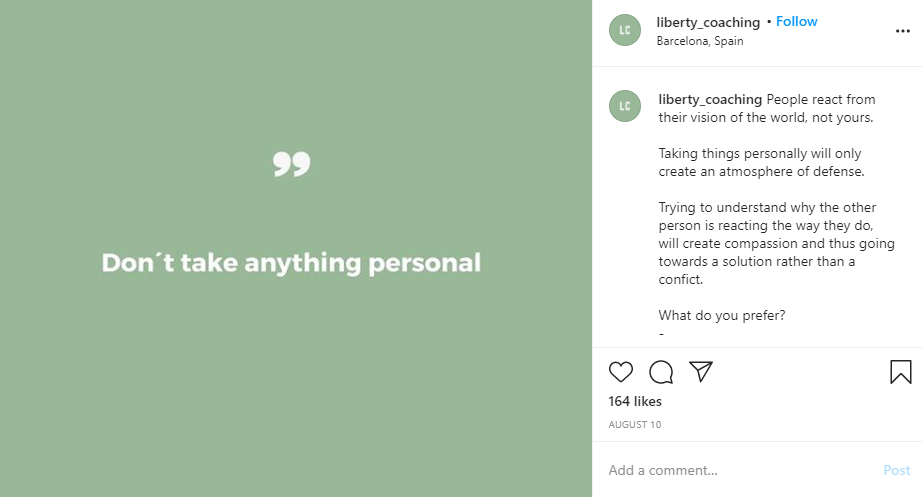The height and width of the screenshot is (497, 923).
Task: Click the "Don't take anything personal" quote text
Action: click(291, 263)
